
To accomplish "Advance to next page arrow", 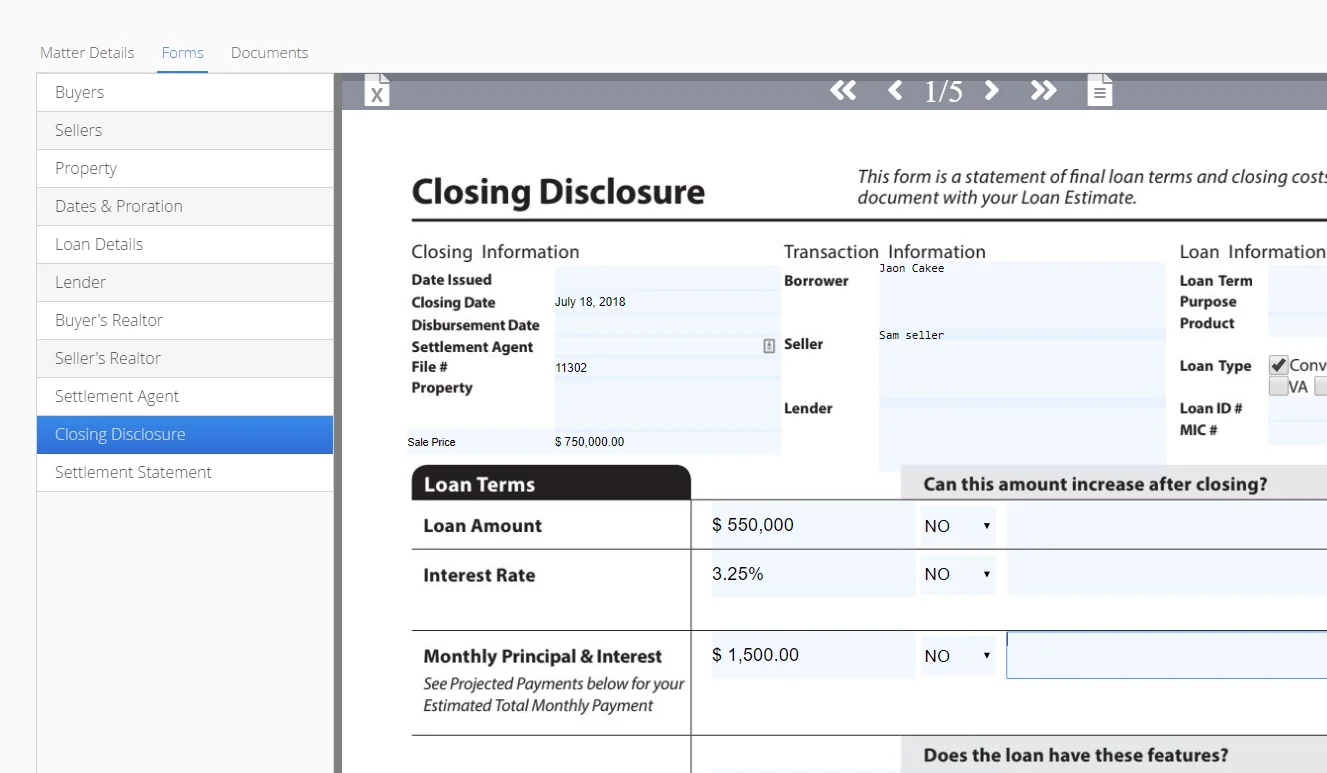I will tap(991, 91).
